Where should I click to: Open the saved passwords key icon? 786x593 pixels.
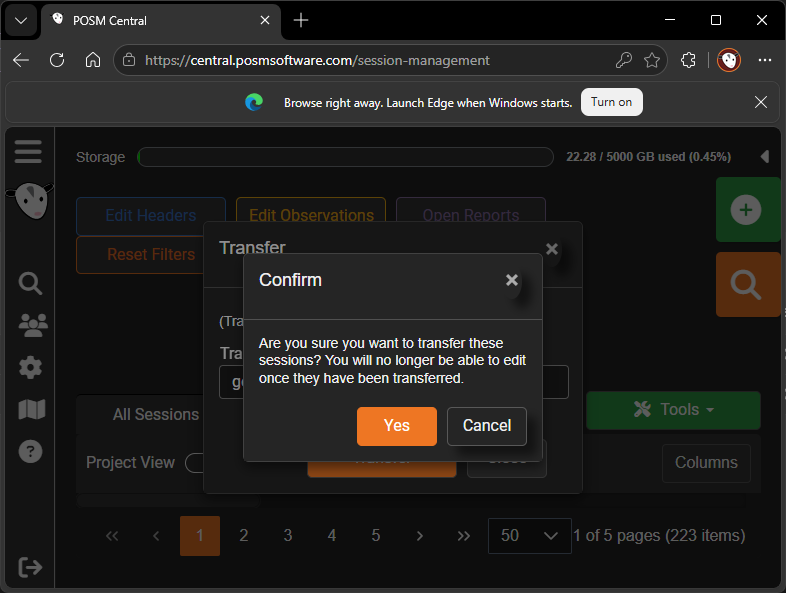point(624,60)
